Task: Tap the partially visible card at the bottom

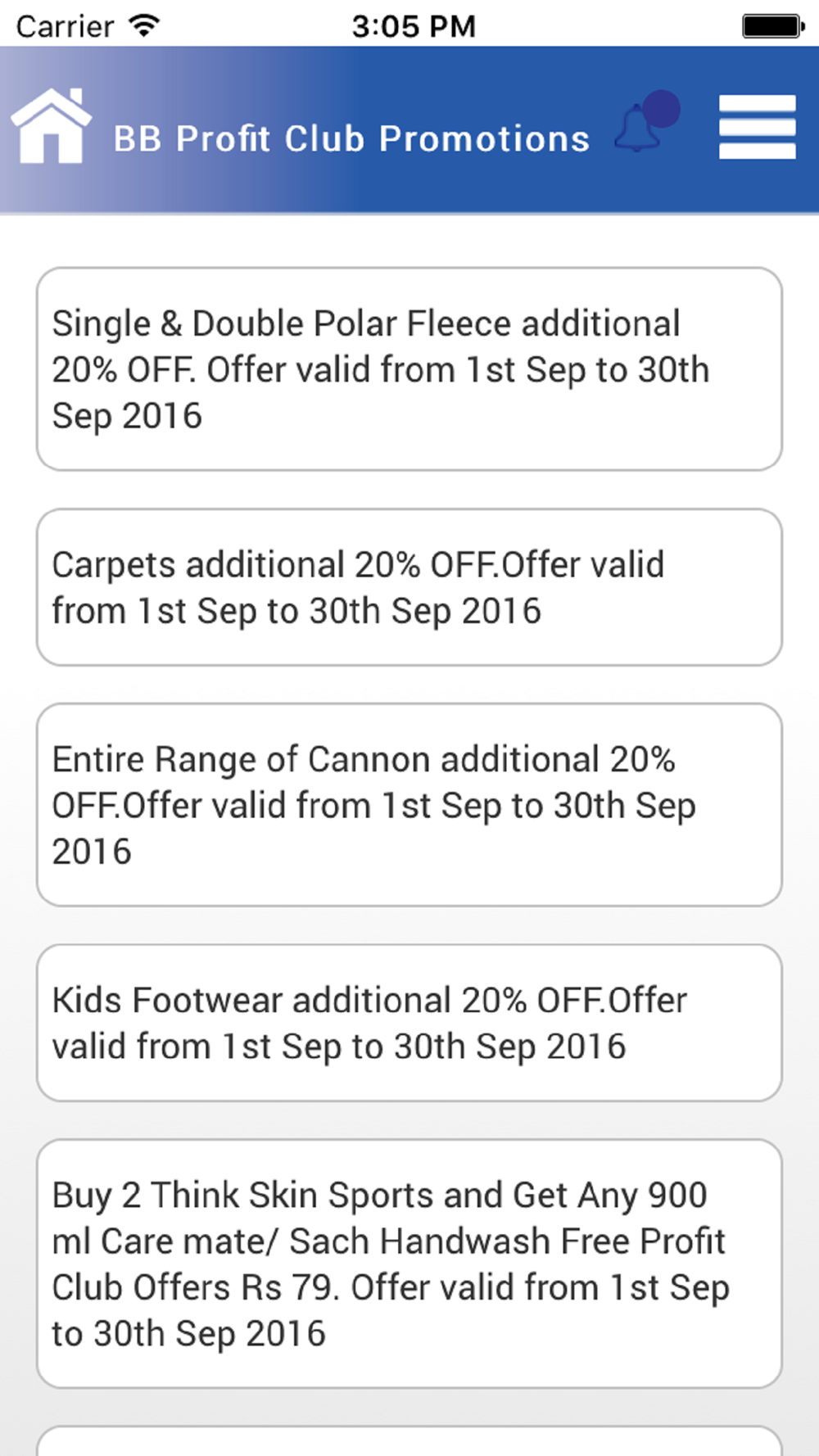Action: 409,1442
